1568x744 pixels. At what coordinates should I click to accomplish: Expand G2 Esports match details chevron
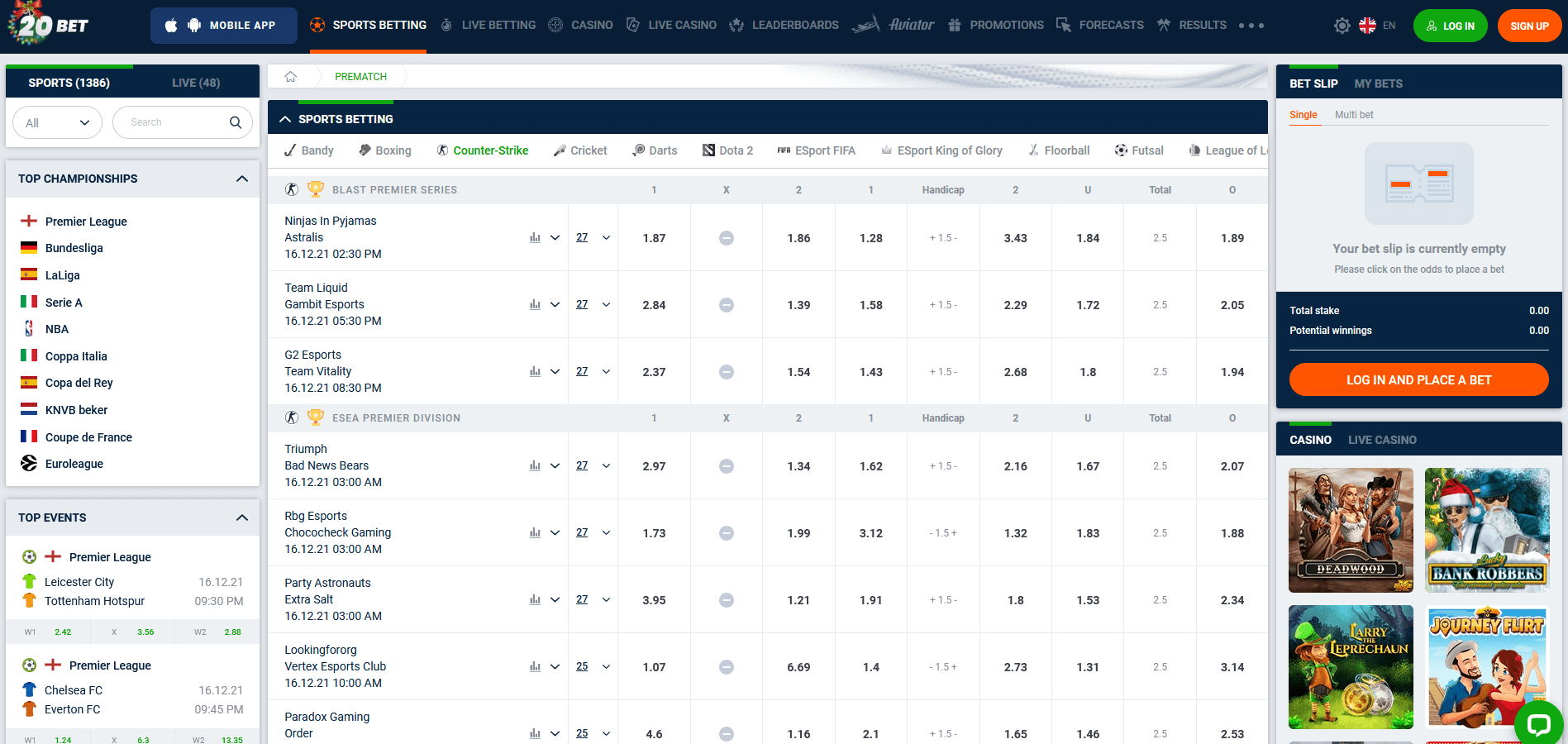555,372
